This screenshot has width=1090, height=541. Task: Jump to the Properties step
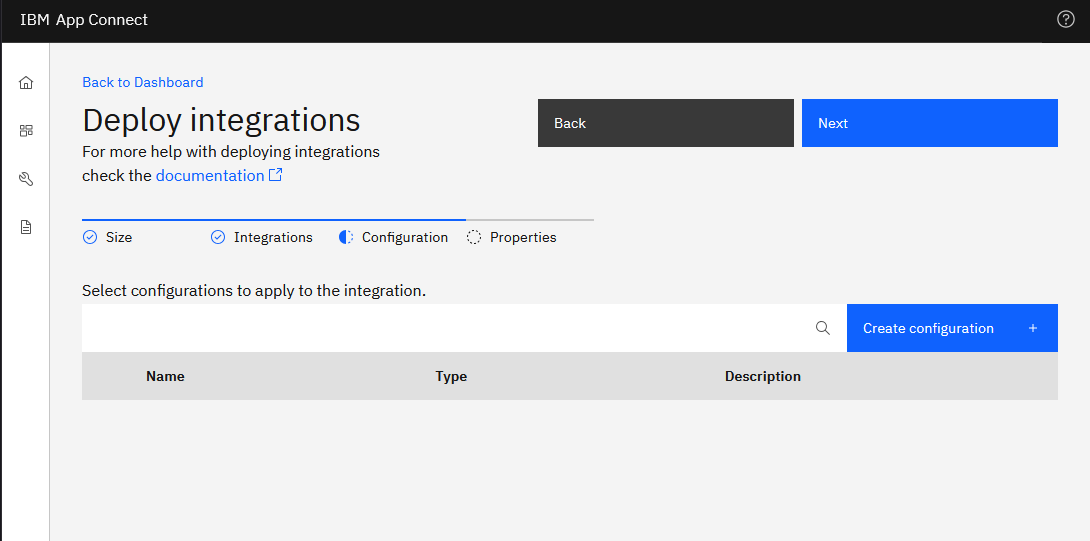coord(523,237)
